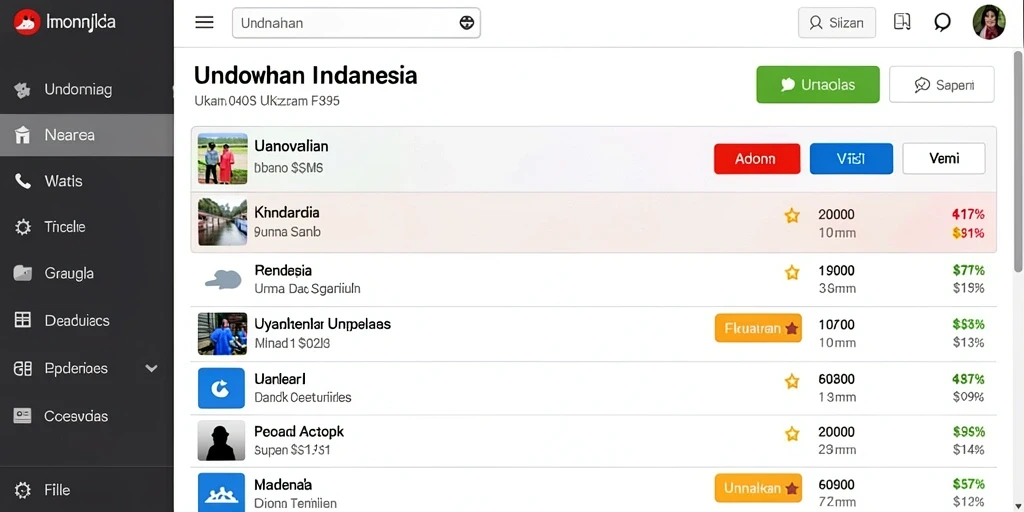Open the blue Uanlearl app thumbnail
This screenshot has height=512, width=1024.
221,388
